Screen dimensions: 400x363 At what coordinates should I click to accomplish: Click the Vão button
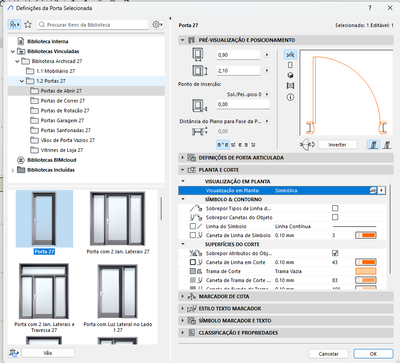(48, 353)
